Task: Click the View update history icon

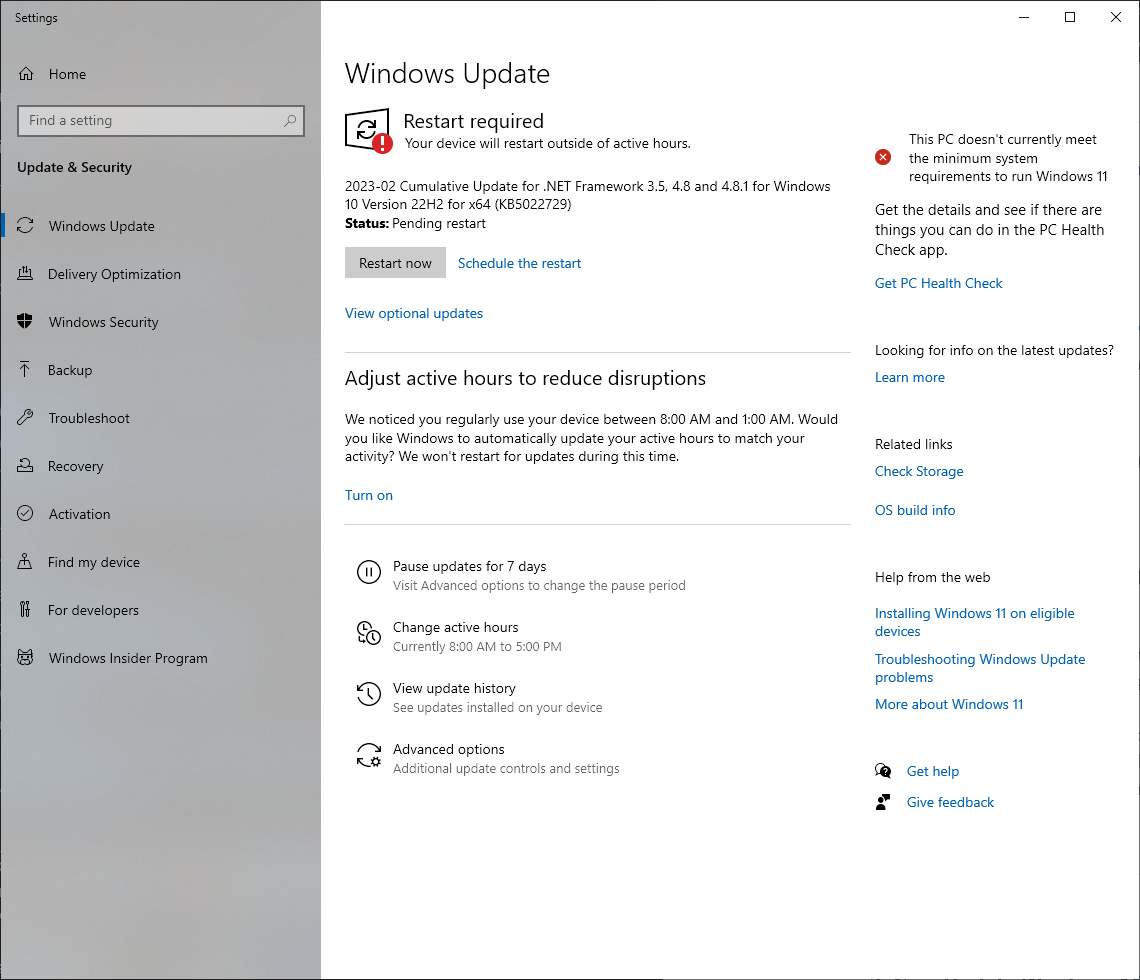Action: [x=369, y=694]
